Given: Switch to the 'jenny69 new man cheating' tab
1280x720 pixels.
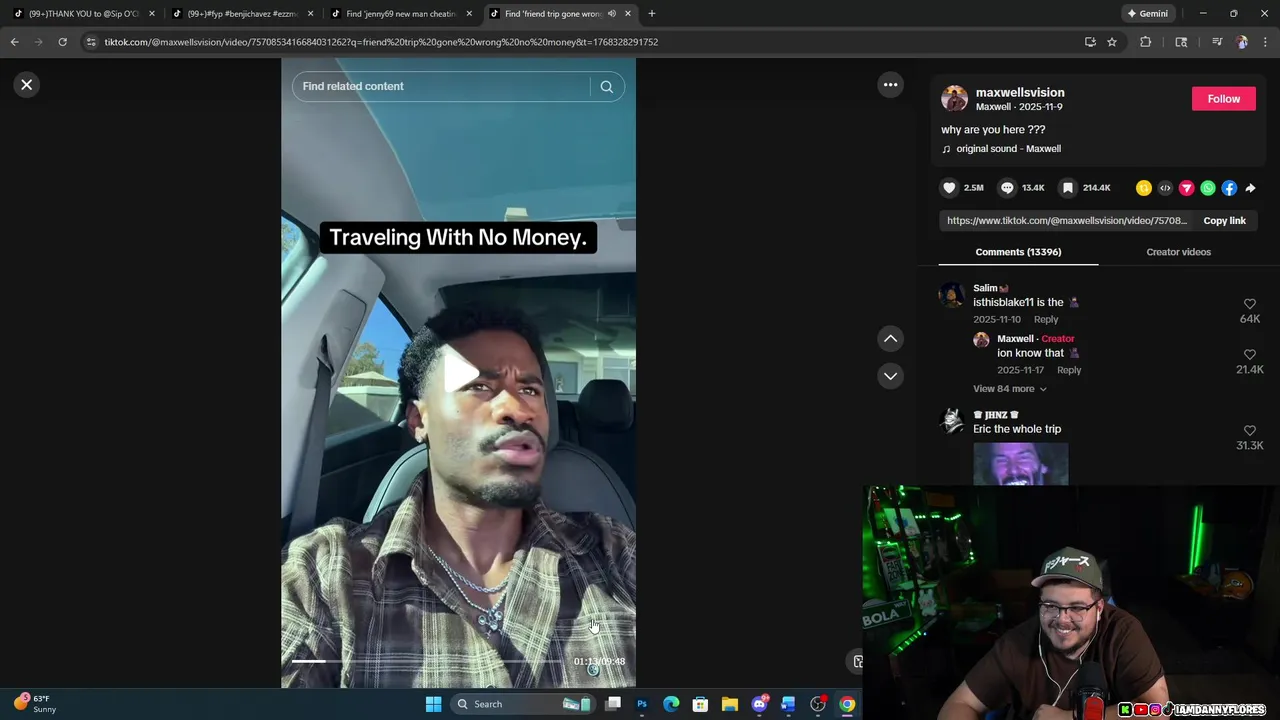Looking at the screenshot, I should coord(401,14).
